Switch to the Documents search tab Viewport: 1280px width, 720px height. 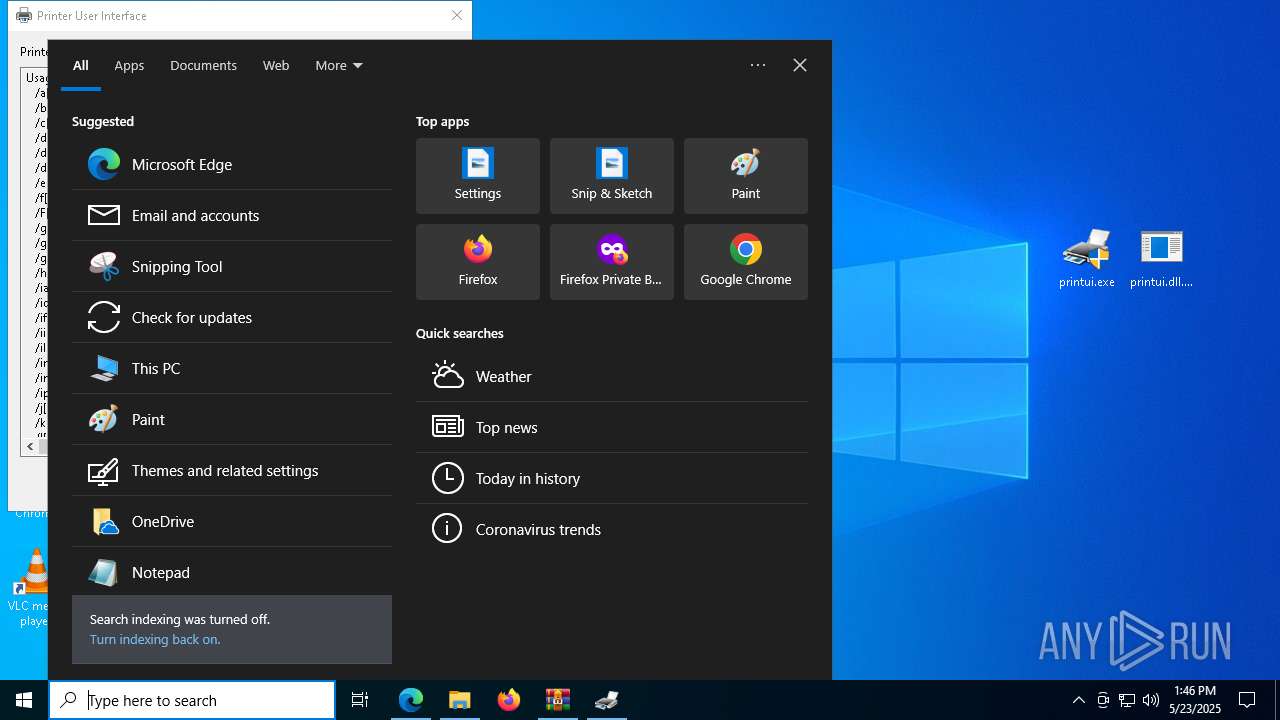point(203,65)
